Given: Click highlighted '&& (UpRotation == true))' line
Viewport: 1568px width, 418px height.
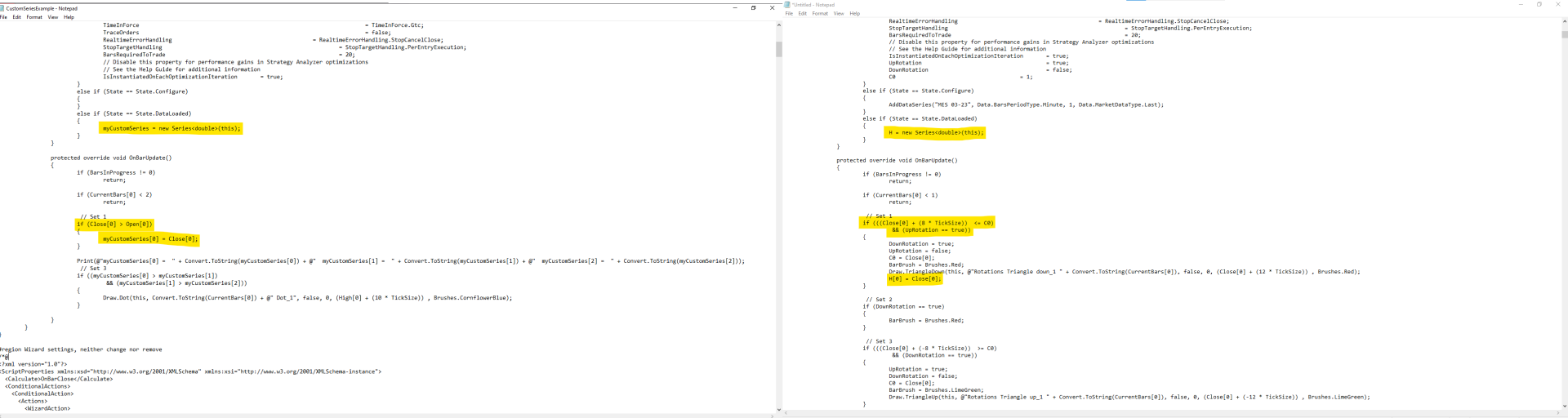Looking at the screenshot, I should point(931,230).
